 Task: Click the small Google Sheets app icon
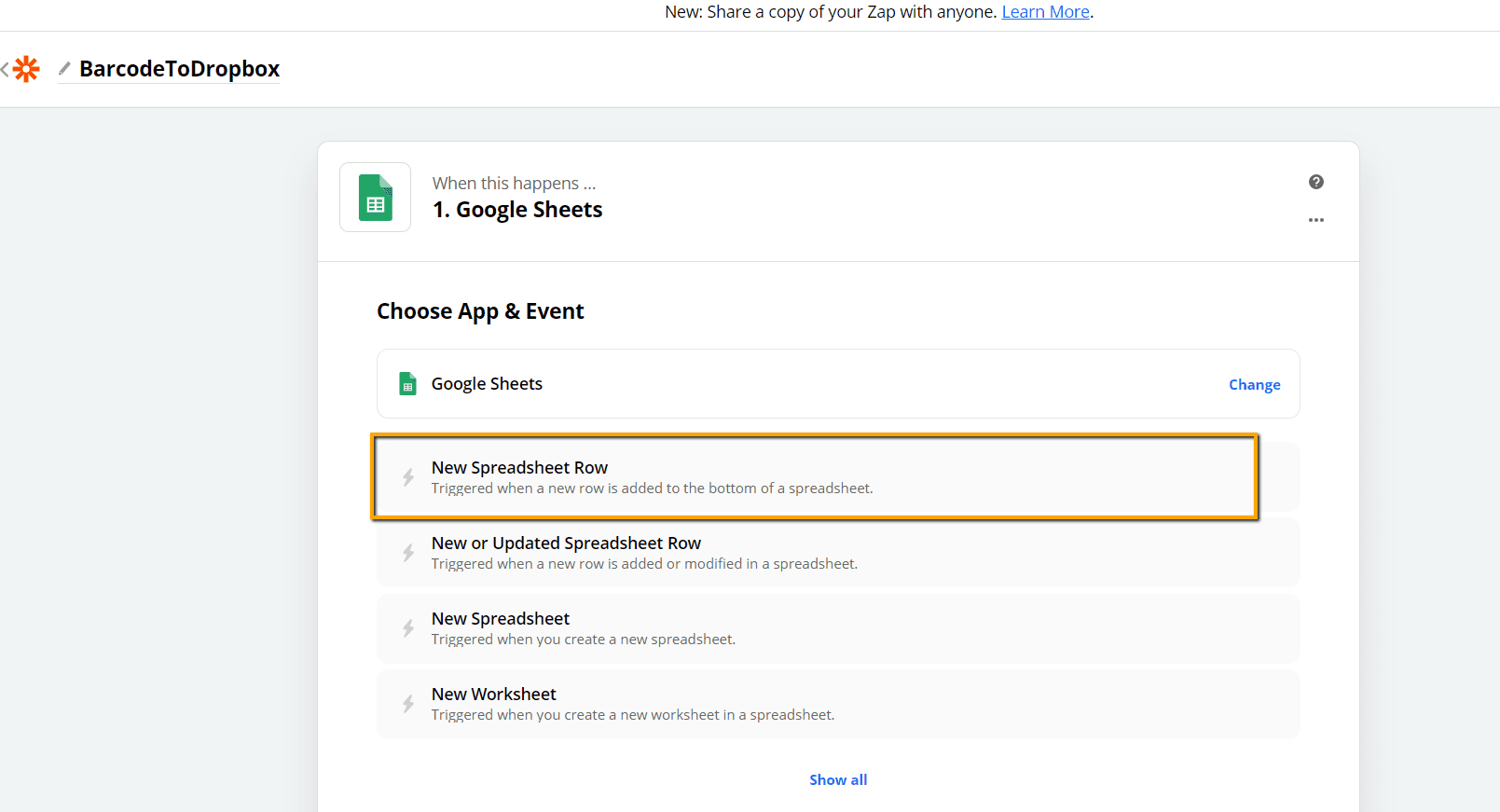point(407,384)
